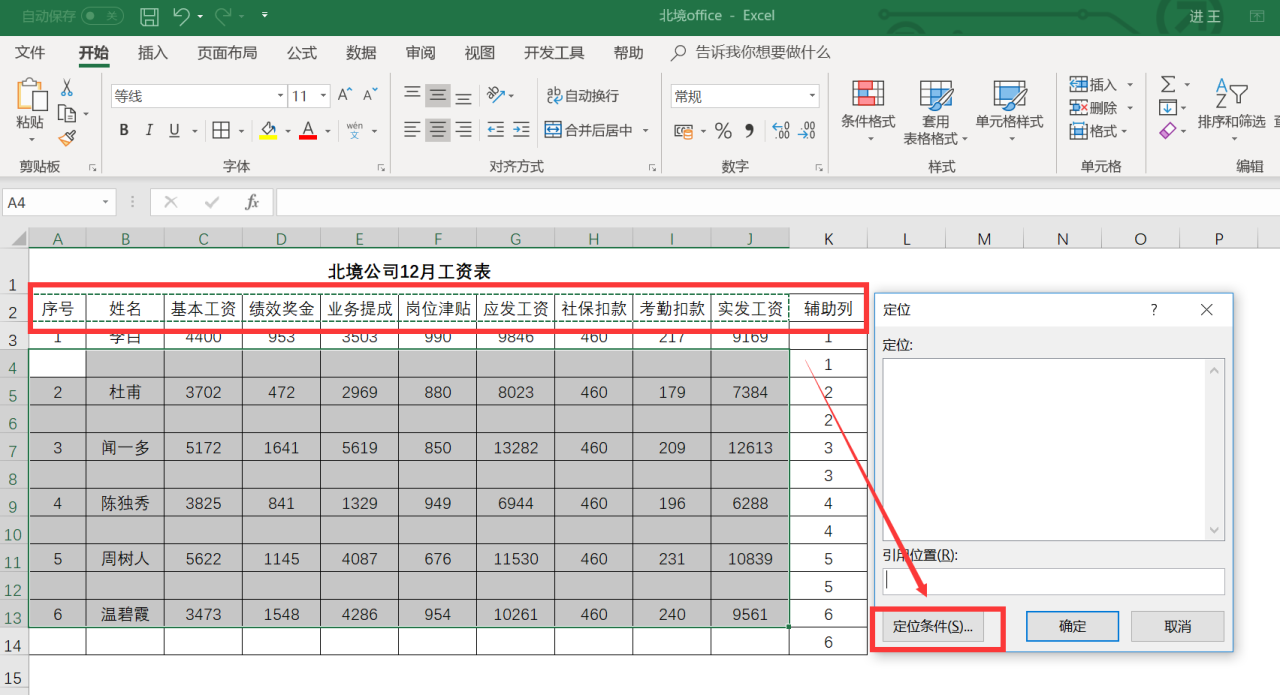
Task: Click 取消 in the 定位 dialog
Action: [x=1178, y=627]
